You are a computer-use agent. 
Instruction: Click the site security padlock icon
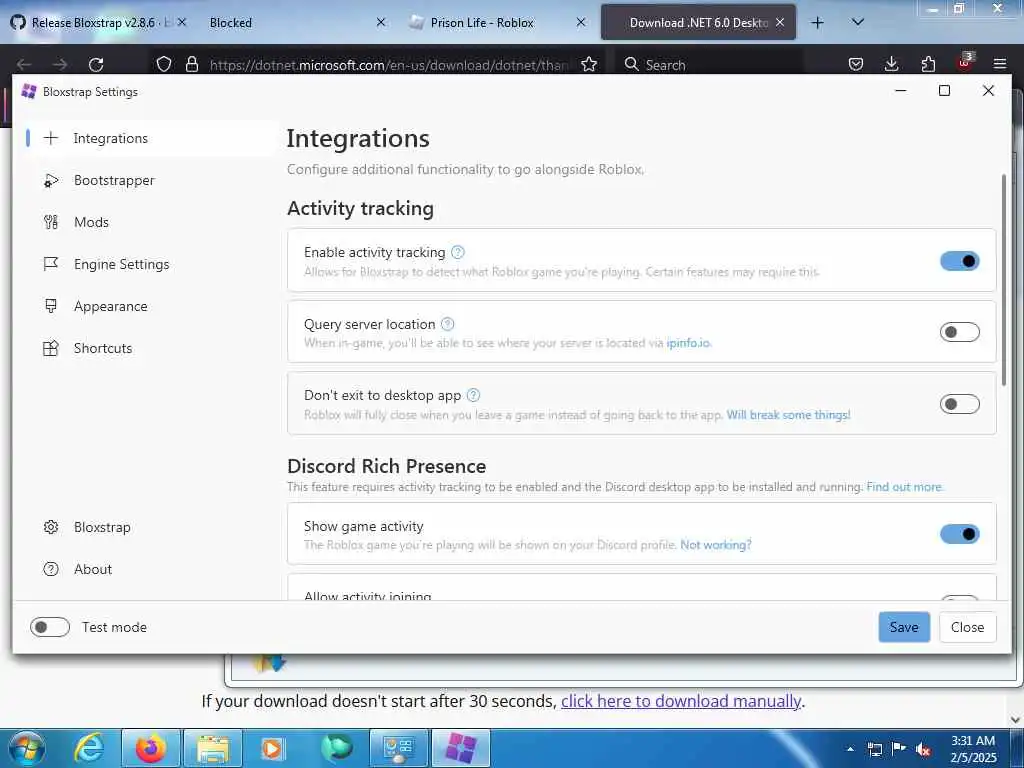pyautogui.click(x=192, y=64)
